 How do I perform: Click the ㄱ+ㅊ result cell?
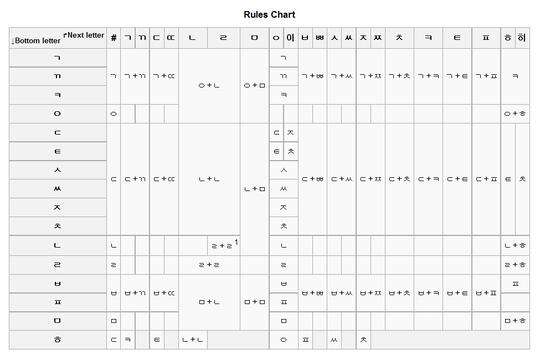[399, 76]
